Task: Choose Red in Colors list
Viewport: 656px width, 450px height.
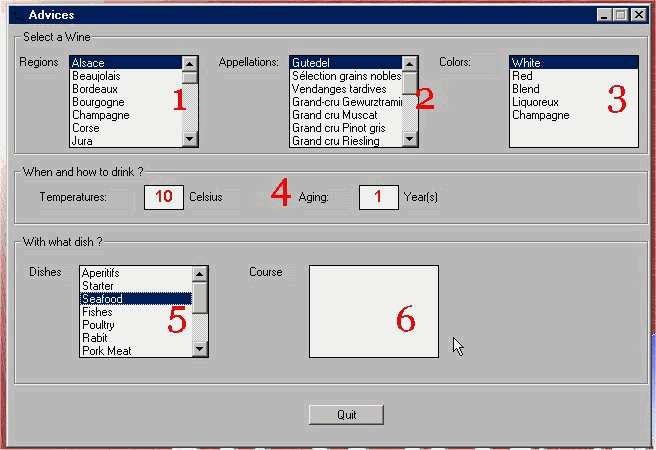Action: [522, 76]
